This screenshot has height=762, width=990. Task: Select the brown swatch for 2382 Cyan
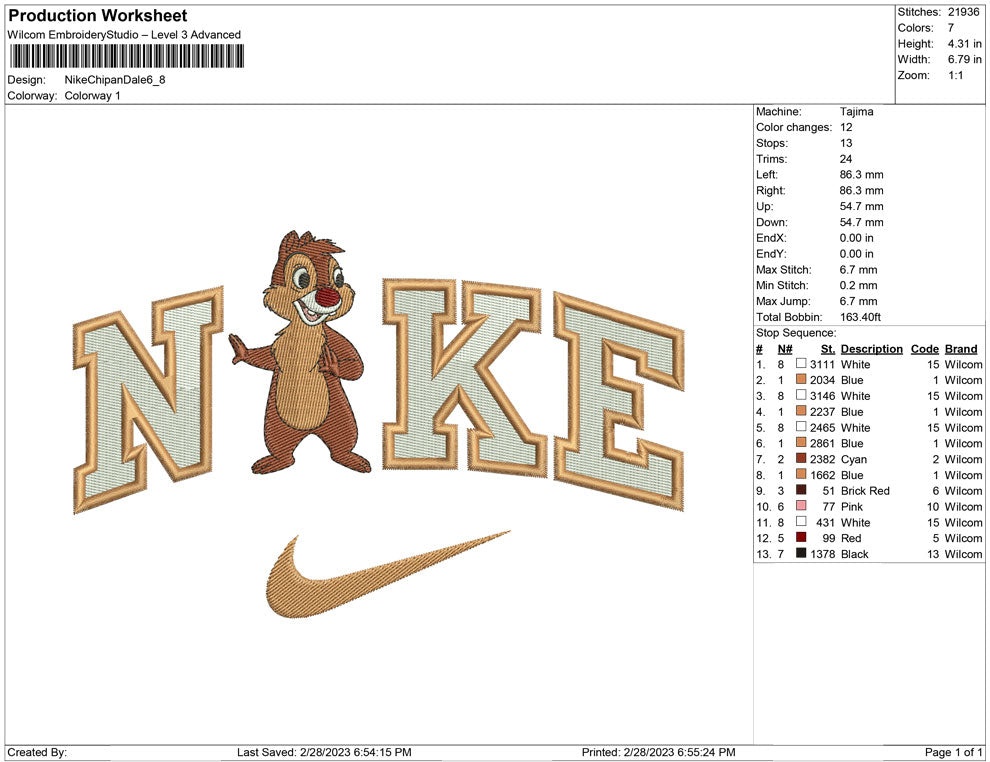point(801,458)
